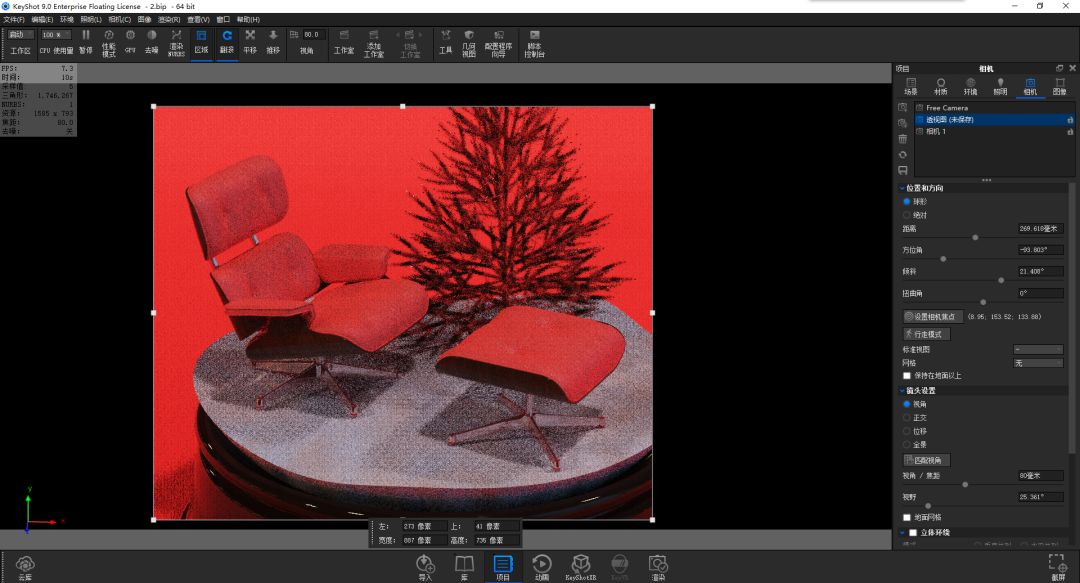Image resolution: width=1080 pixels, height=583 pixels.
Task: Select the 视角 perspective lens radio button
Action: 906,404
